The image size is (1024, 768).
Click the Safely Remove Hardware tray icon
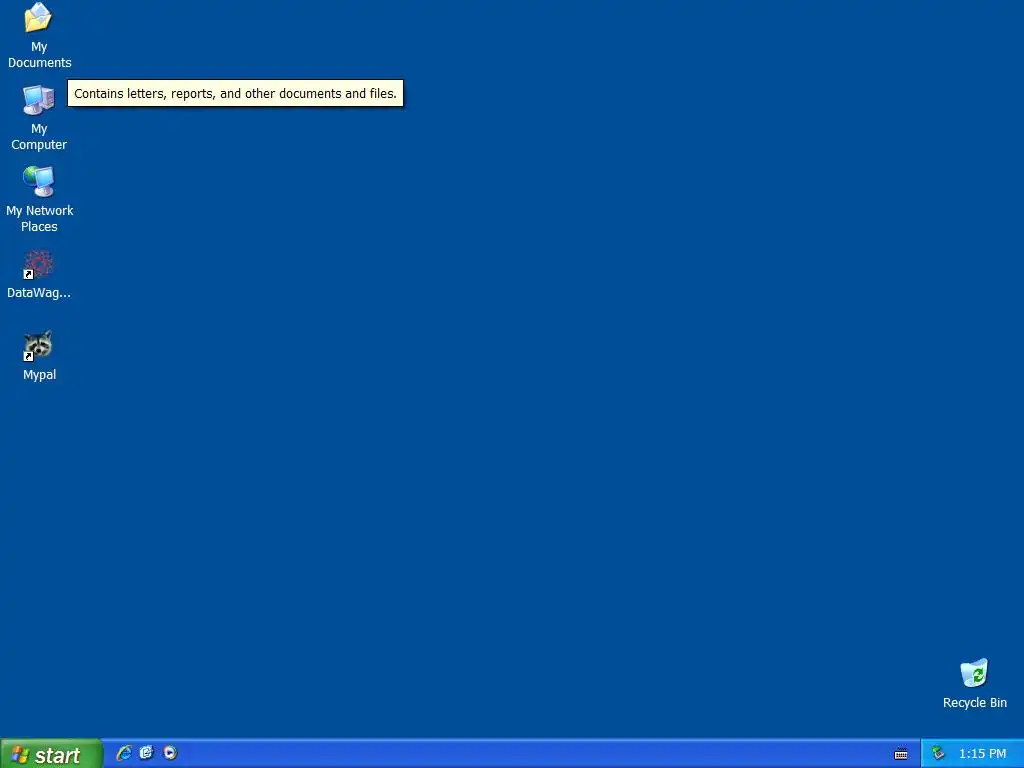point(938,753)
